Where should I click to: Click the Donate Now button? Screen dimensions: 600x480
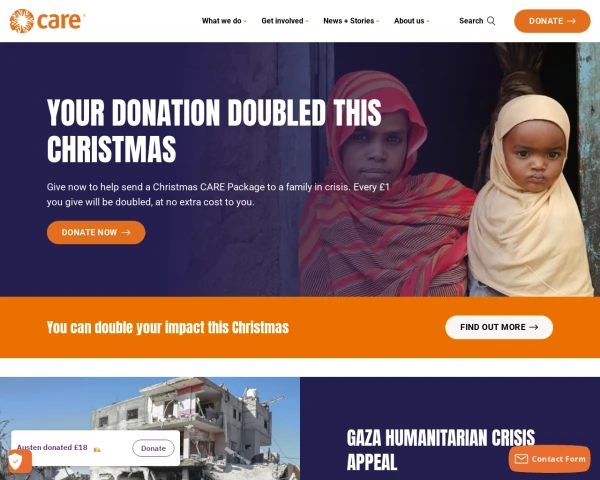tap(96, 232)
